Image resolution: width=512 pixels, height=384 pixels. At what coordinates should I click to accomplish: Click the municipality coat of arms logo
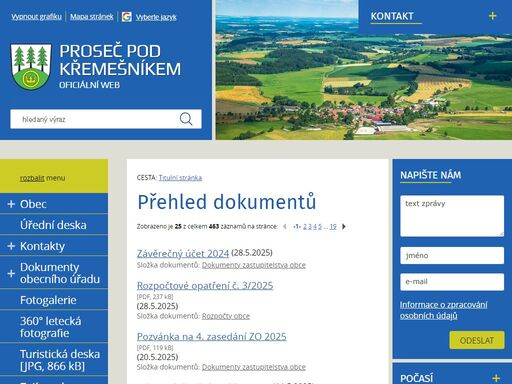[31, 66]
